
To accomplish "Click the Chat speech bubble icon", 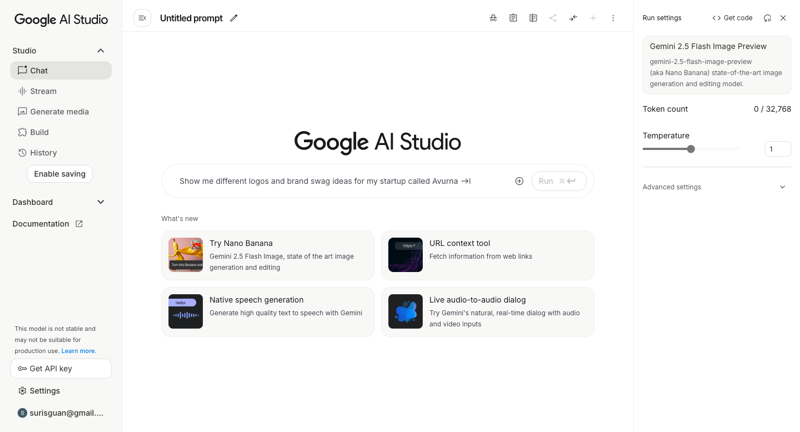I will [22, 70].
